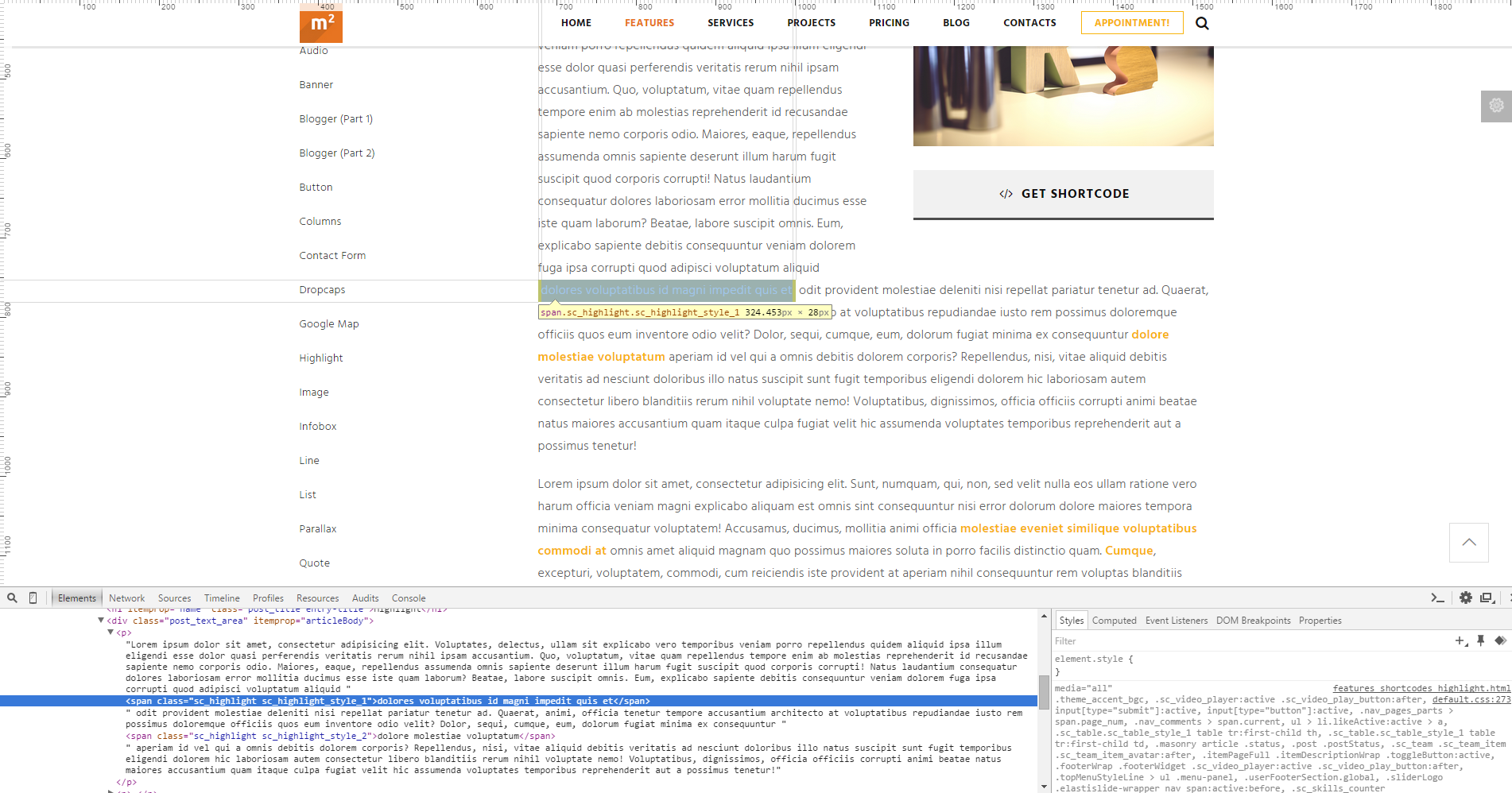Click the new style rule plus icon
Image resolution: width=1512 pixels, height=793 pixels.
pyautogui.click(x=1460, y=640)
